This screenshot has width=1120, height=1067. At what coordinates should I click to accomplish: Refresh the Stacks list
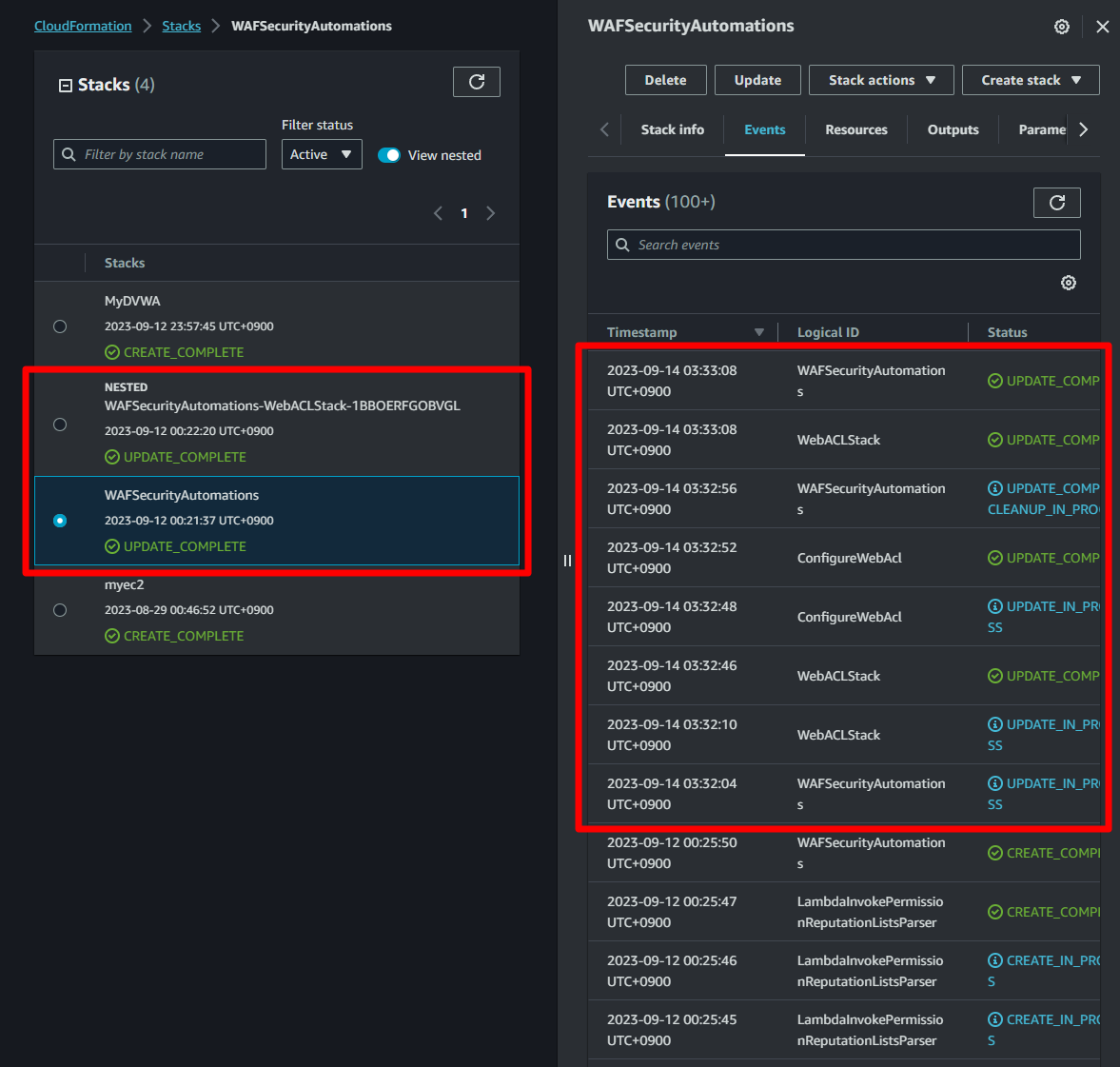pos(477,82)
